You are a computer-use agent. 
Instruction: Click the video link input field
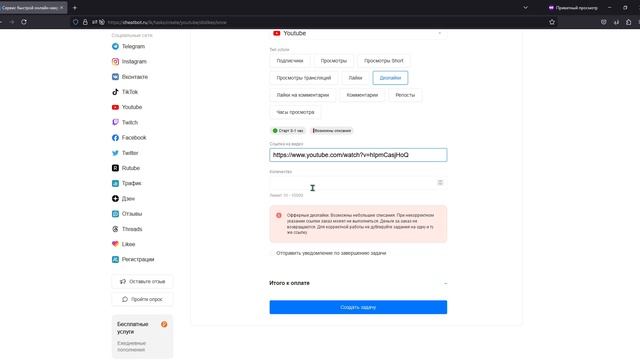tap(358, 155)
